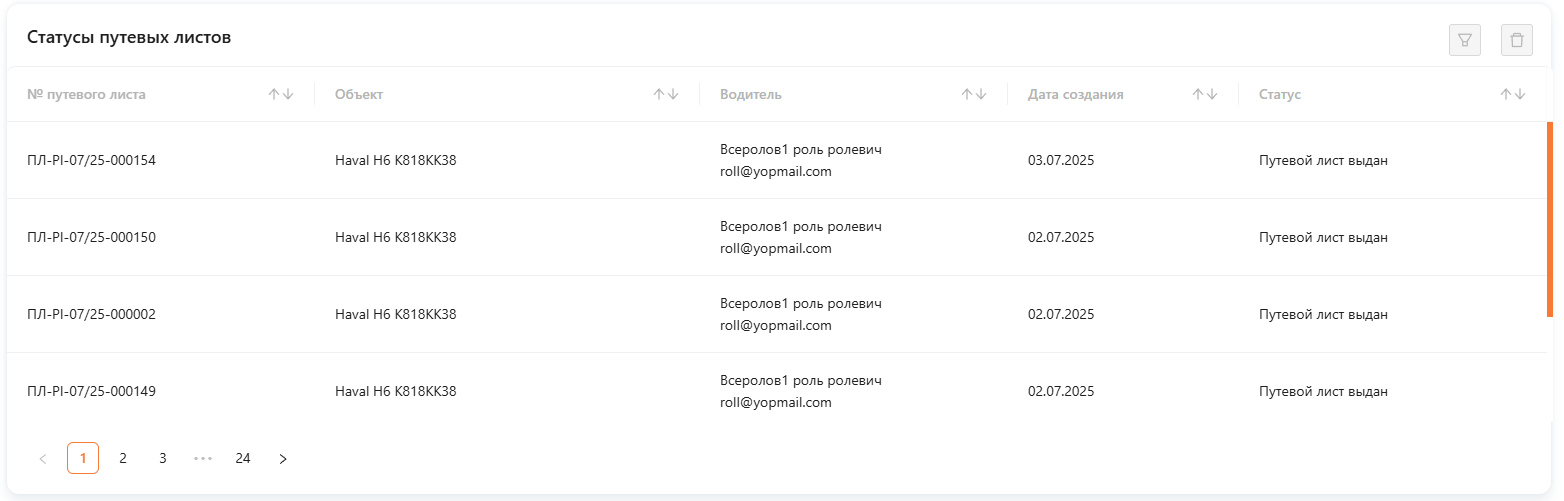
Task: Expand pagination ellipsis to jump pages
Action: (203, 458)
